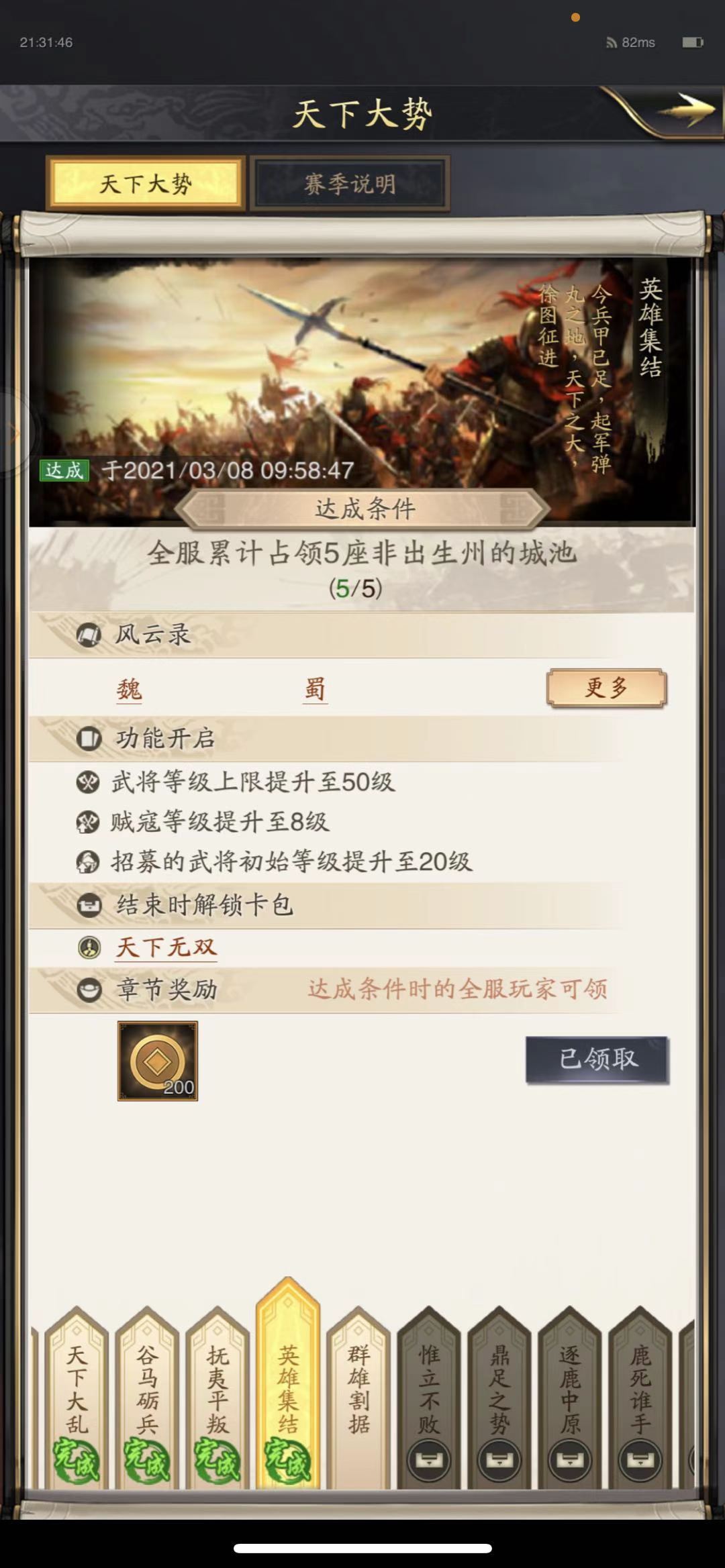
Task: Open the 魏 faction link
Action: point(129,689)
